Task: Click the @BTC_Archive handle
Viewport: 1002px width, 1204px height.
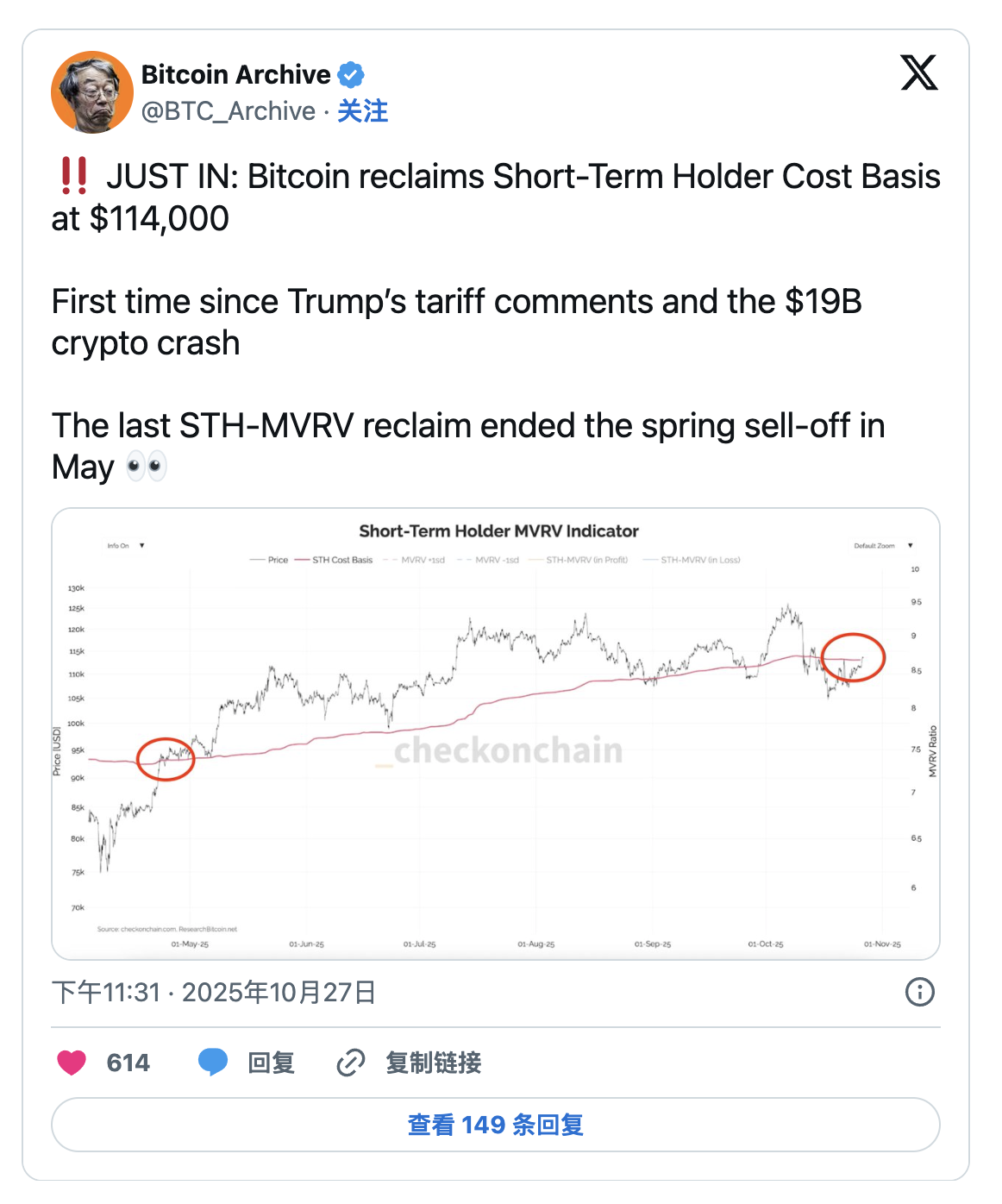Action: point(228,111)
